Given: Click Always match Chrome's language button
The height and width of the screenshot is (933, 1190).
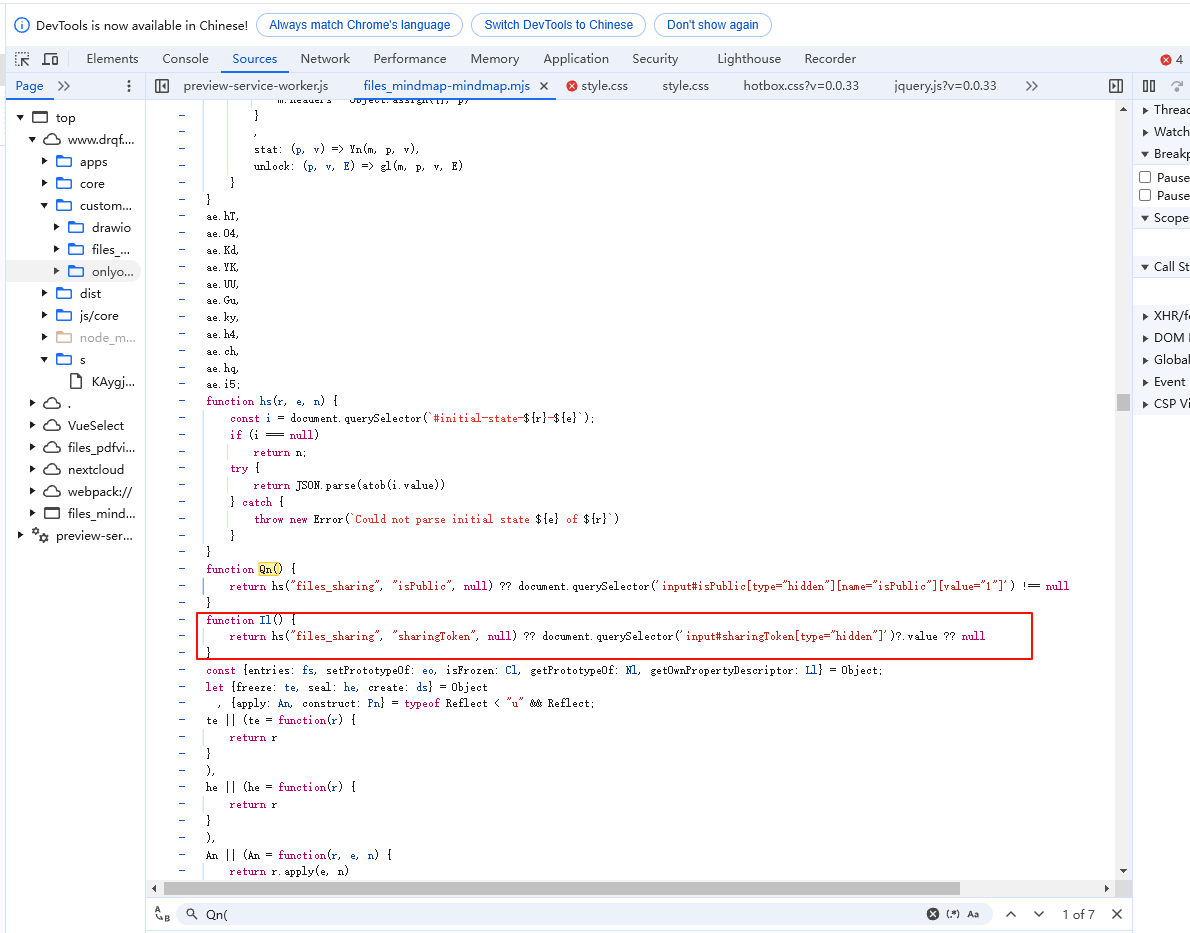Looking at the screenshot, I should point(360,25).
